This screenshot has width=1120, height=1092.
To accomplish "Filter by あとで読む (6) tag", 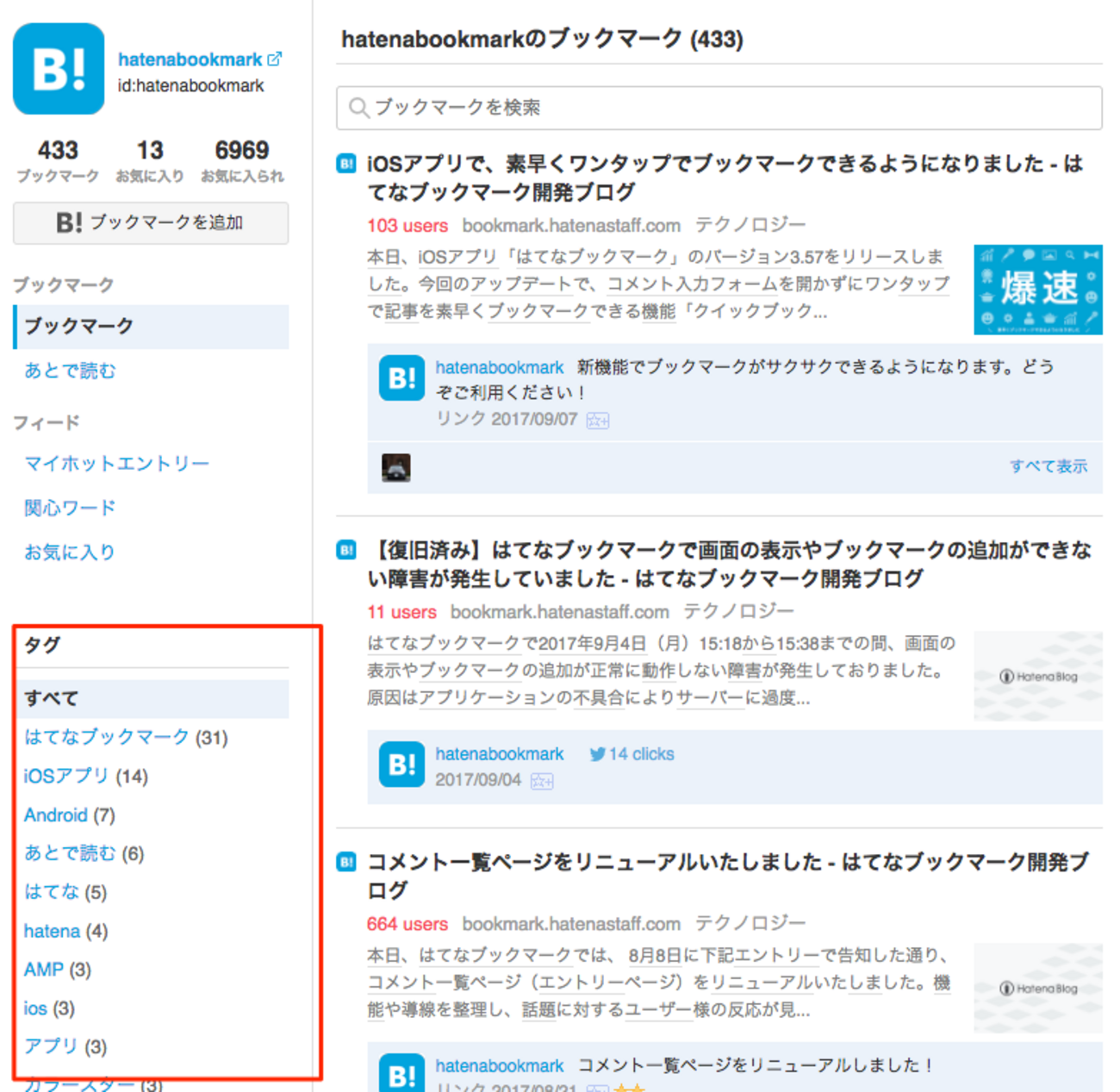I will [x=84, y=853].
